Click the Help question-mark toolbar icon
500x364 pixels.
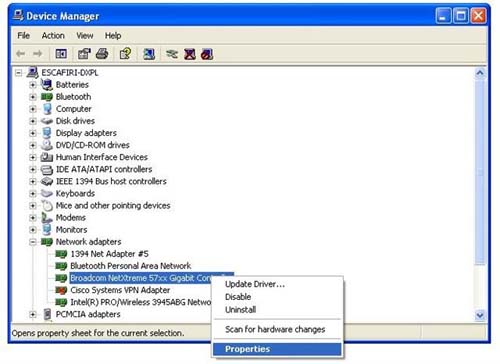tap(125, 54)
